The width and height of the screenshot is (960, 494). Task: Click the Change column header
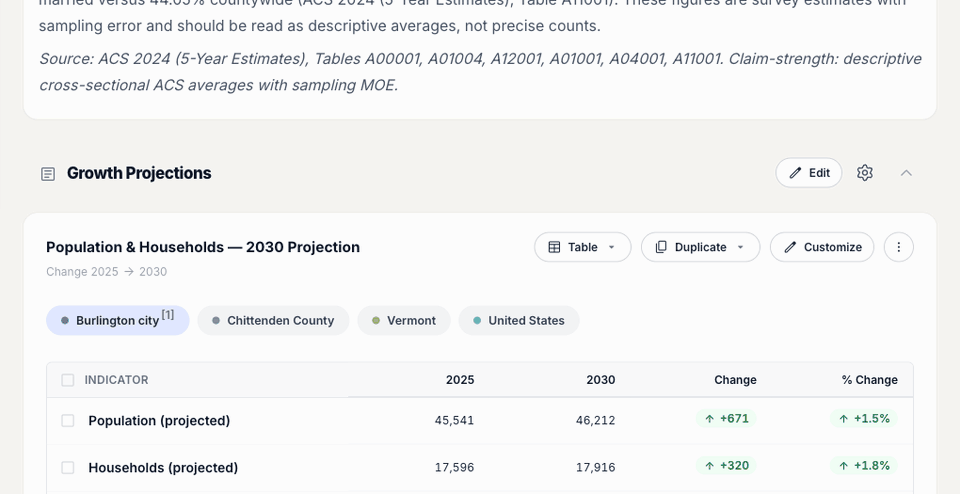click(735, 380)
